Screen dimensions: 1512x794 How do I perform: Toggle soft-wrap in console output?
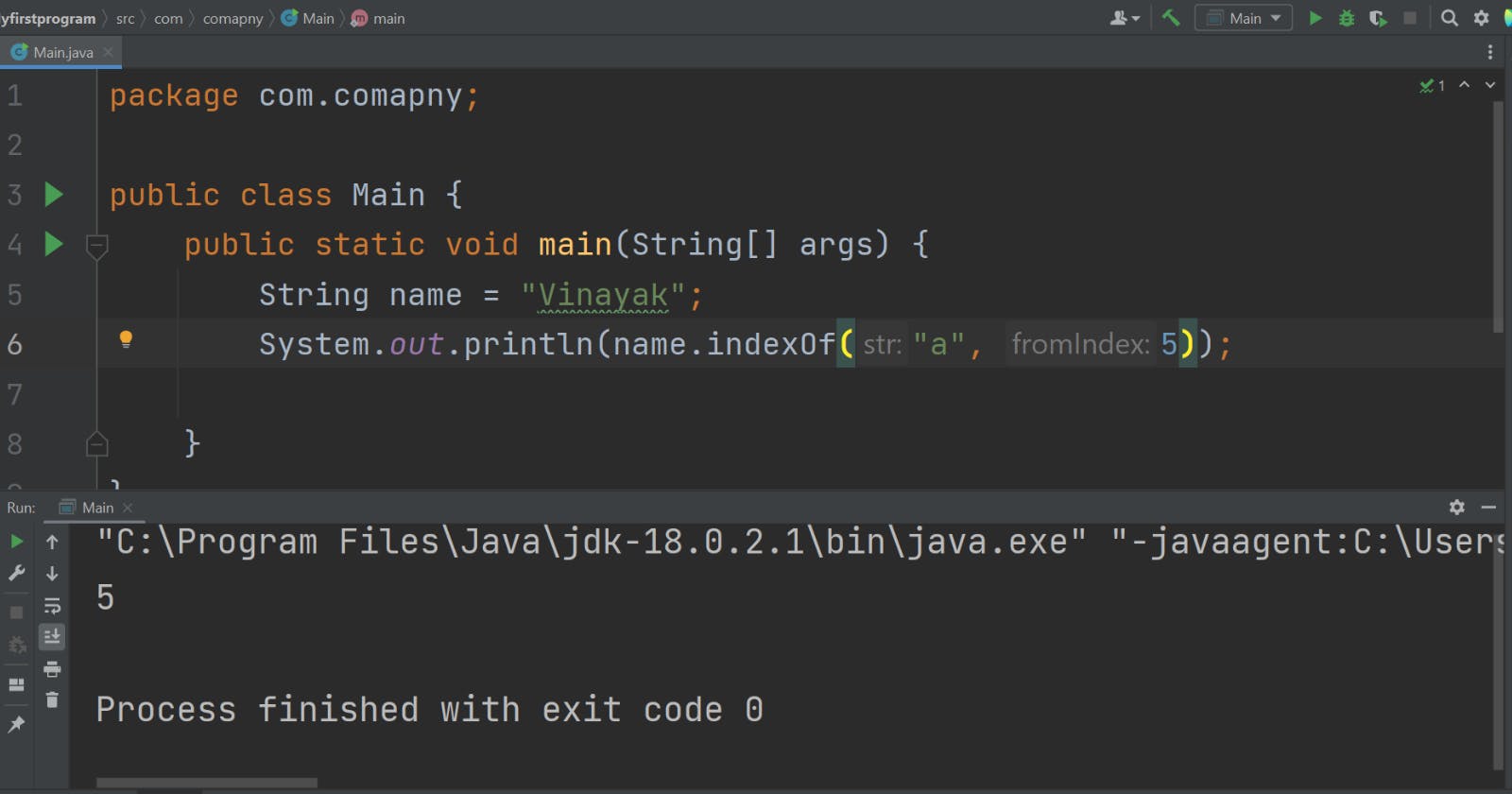tap(52, 605)
